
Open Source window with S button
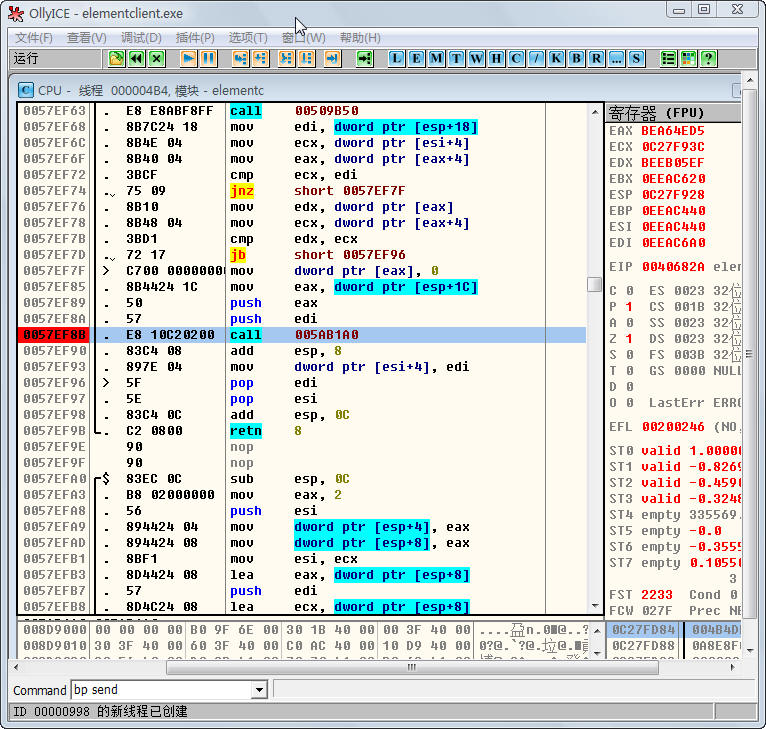[636, 59]
